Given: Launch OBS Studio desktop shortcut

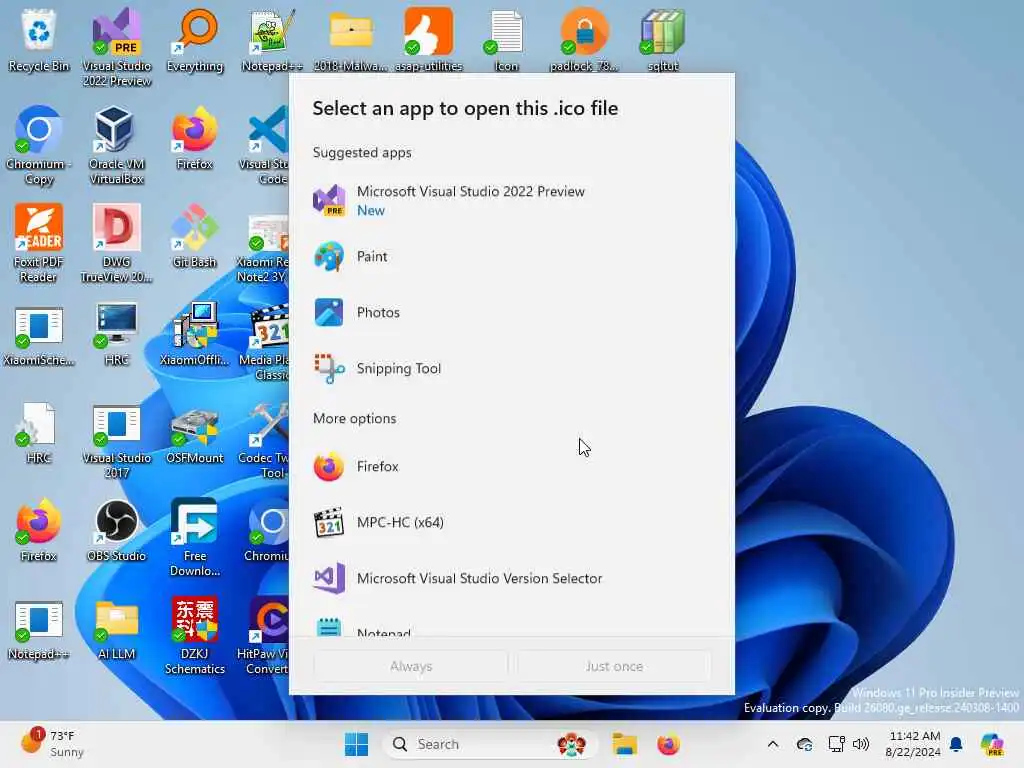Looking at the screenshot, I should [116, 530].
